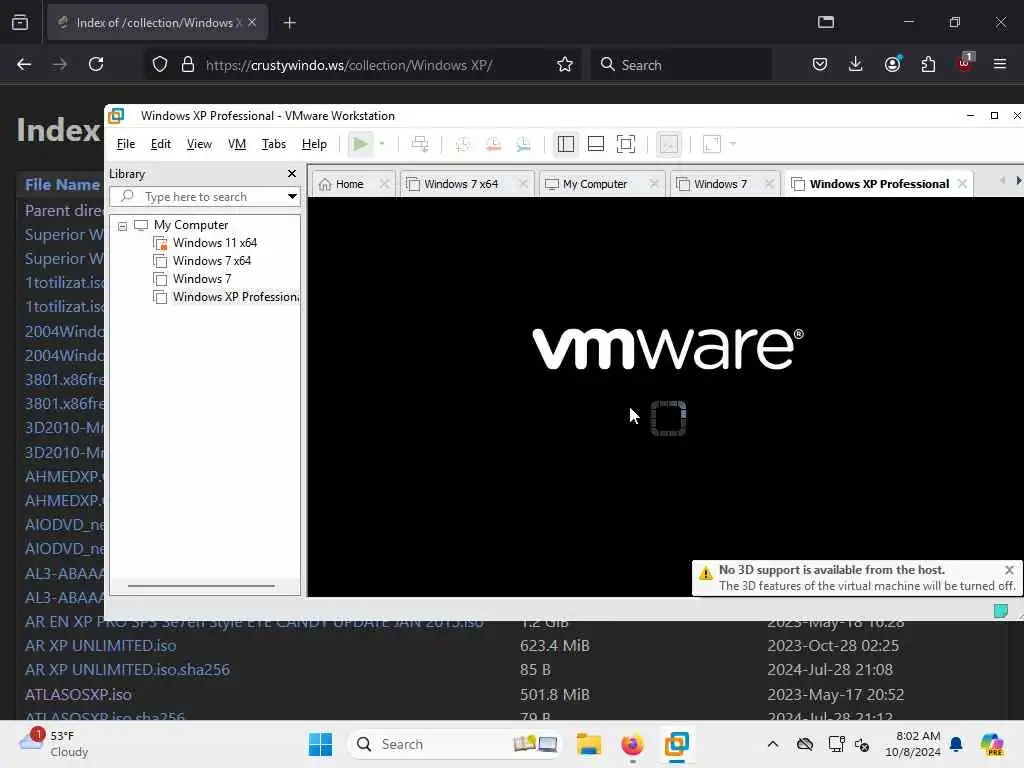Select Windows 7 x64 in the Library
Image resolution: width=1024 pixels, height=768 pixels.
212,261
